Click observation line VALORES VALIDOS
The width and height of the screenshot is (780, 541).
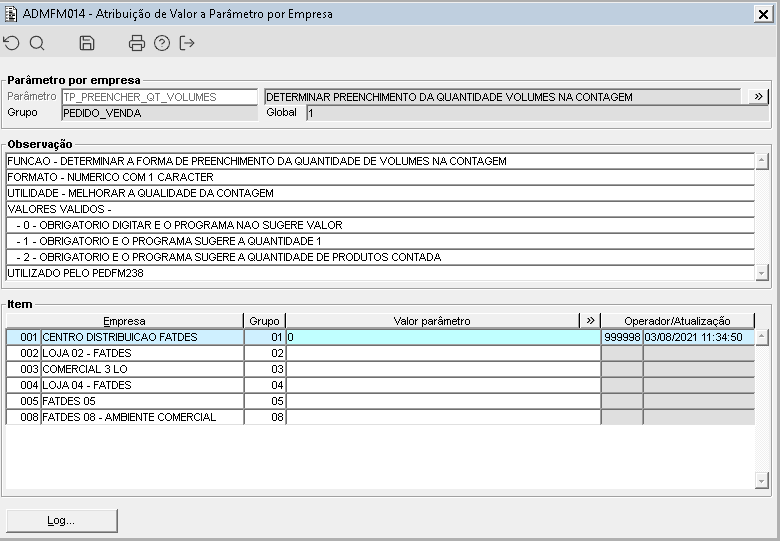381,209
